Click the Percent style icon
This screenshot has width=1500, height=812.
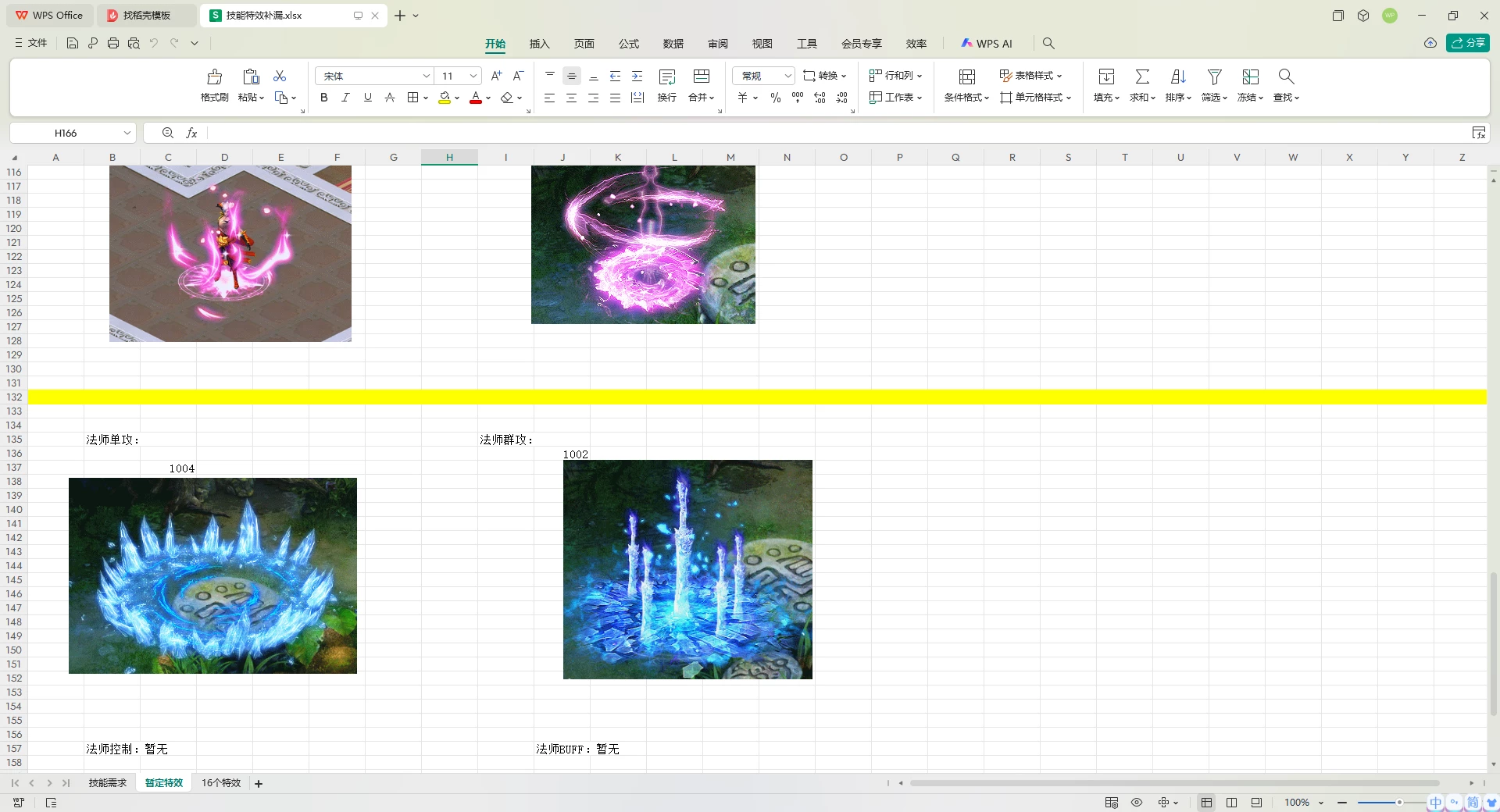point(776,98)
